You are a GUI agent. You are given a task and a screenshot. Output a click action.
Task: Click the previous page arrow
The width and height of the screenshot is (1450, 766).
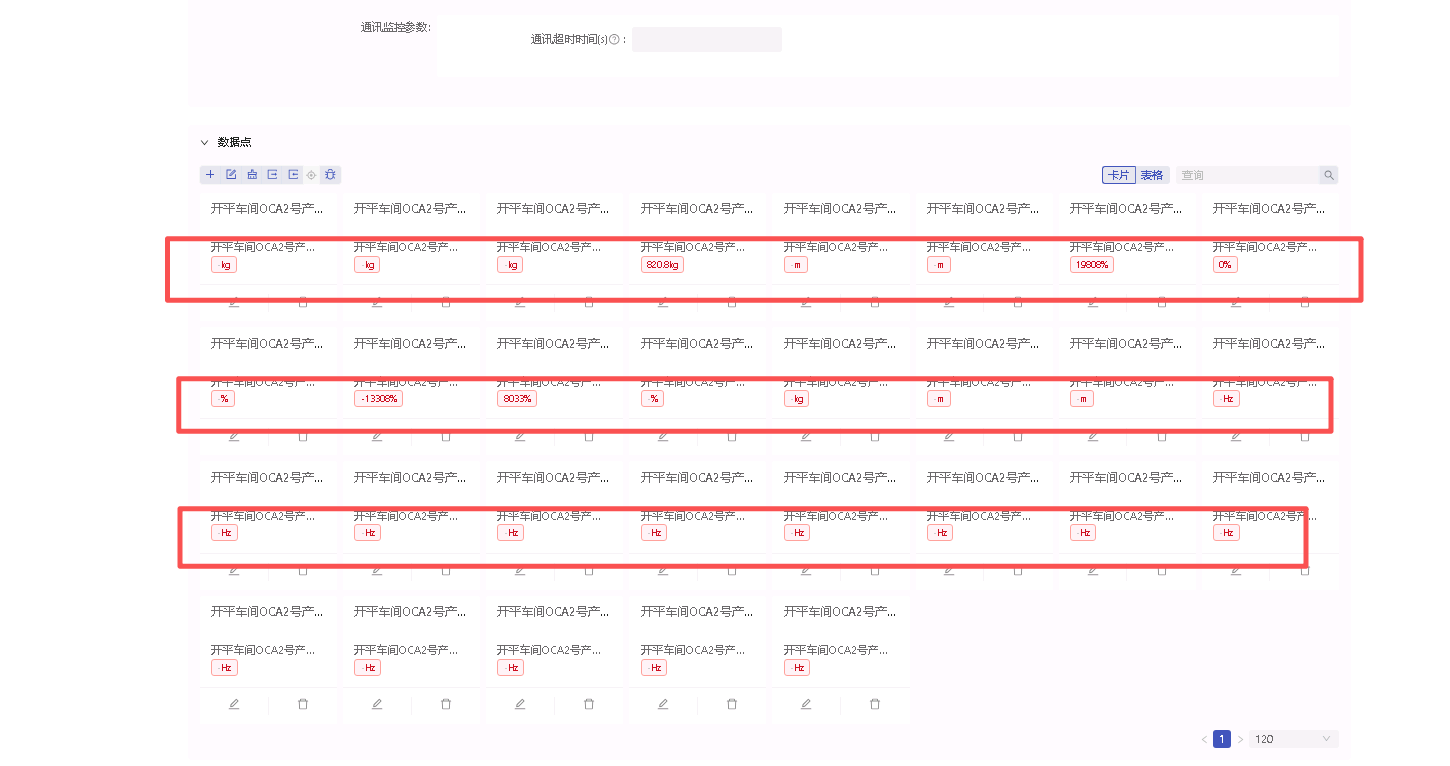[1204, 739]
